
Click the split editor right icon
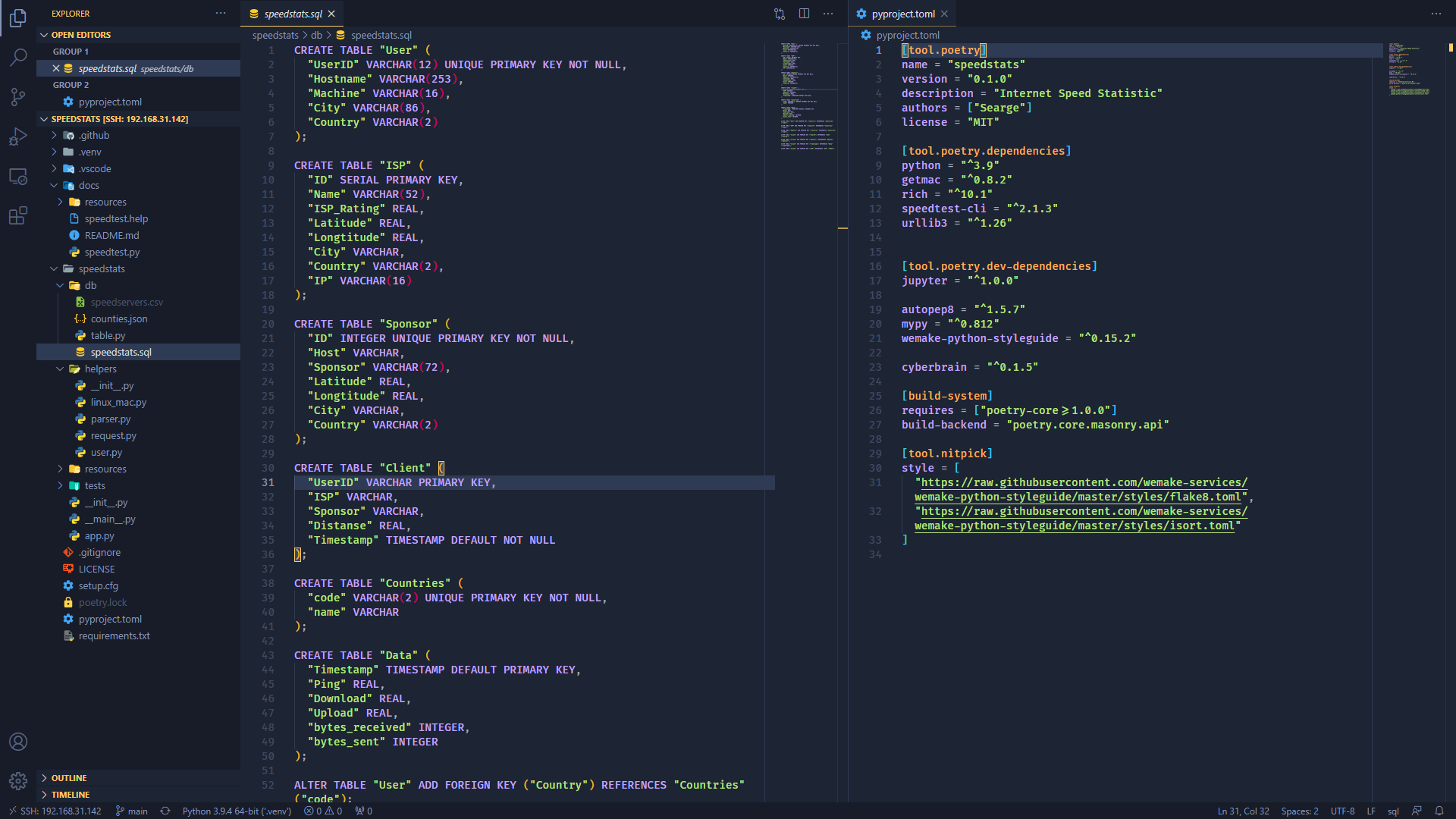804,14
